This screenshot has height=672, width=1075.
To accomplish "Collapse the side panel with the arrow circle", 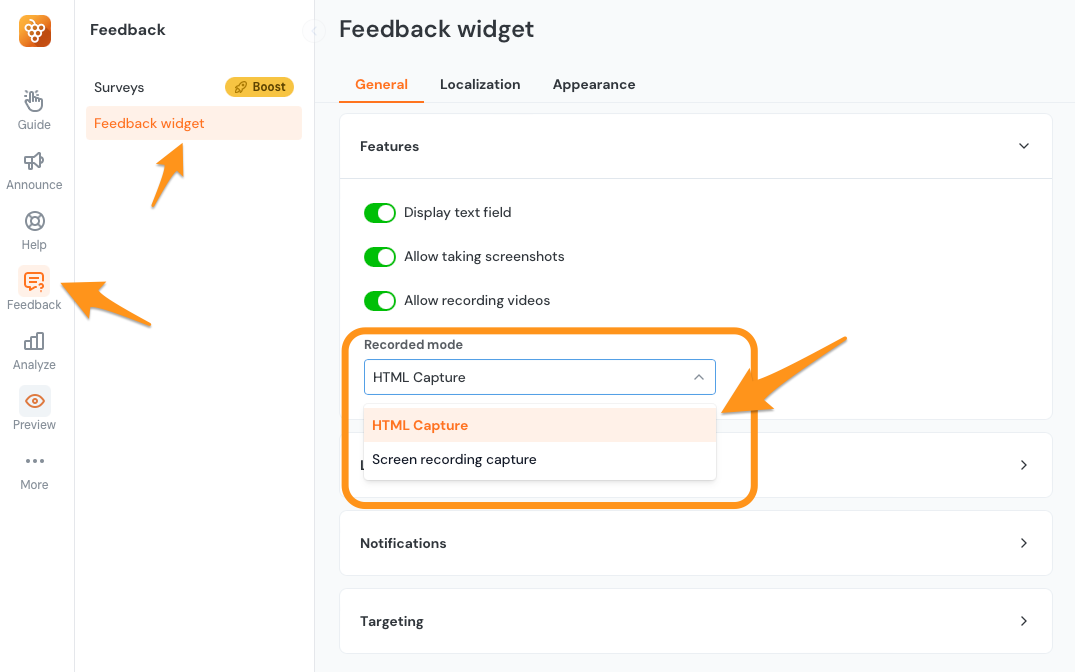I will pos(314,30).
